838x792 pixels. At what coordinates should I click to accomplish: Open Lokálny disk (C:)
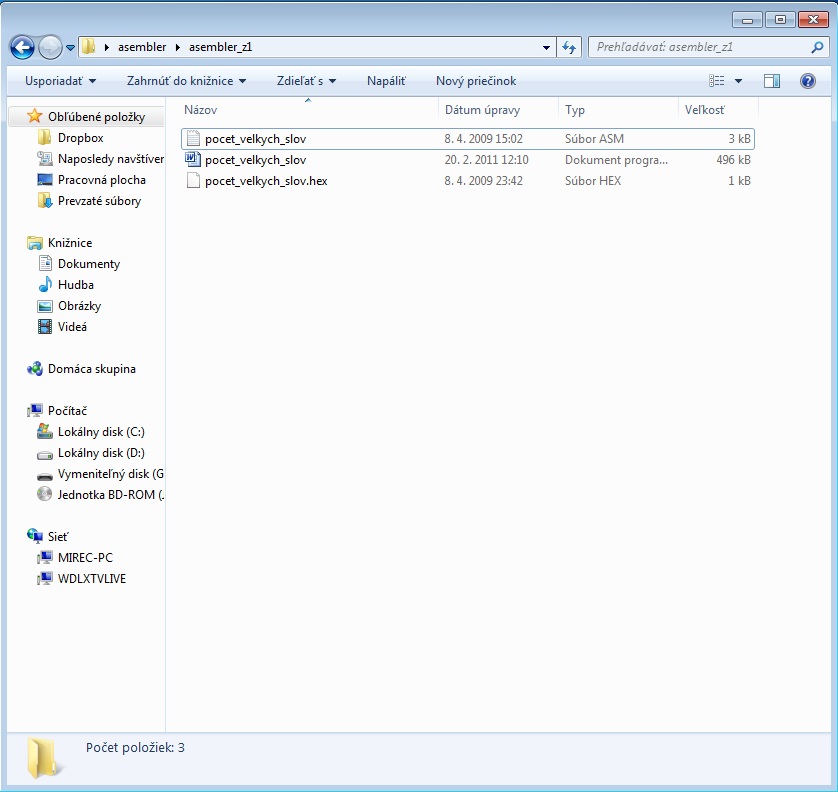(x=101, y=431)
